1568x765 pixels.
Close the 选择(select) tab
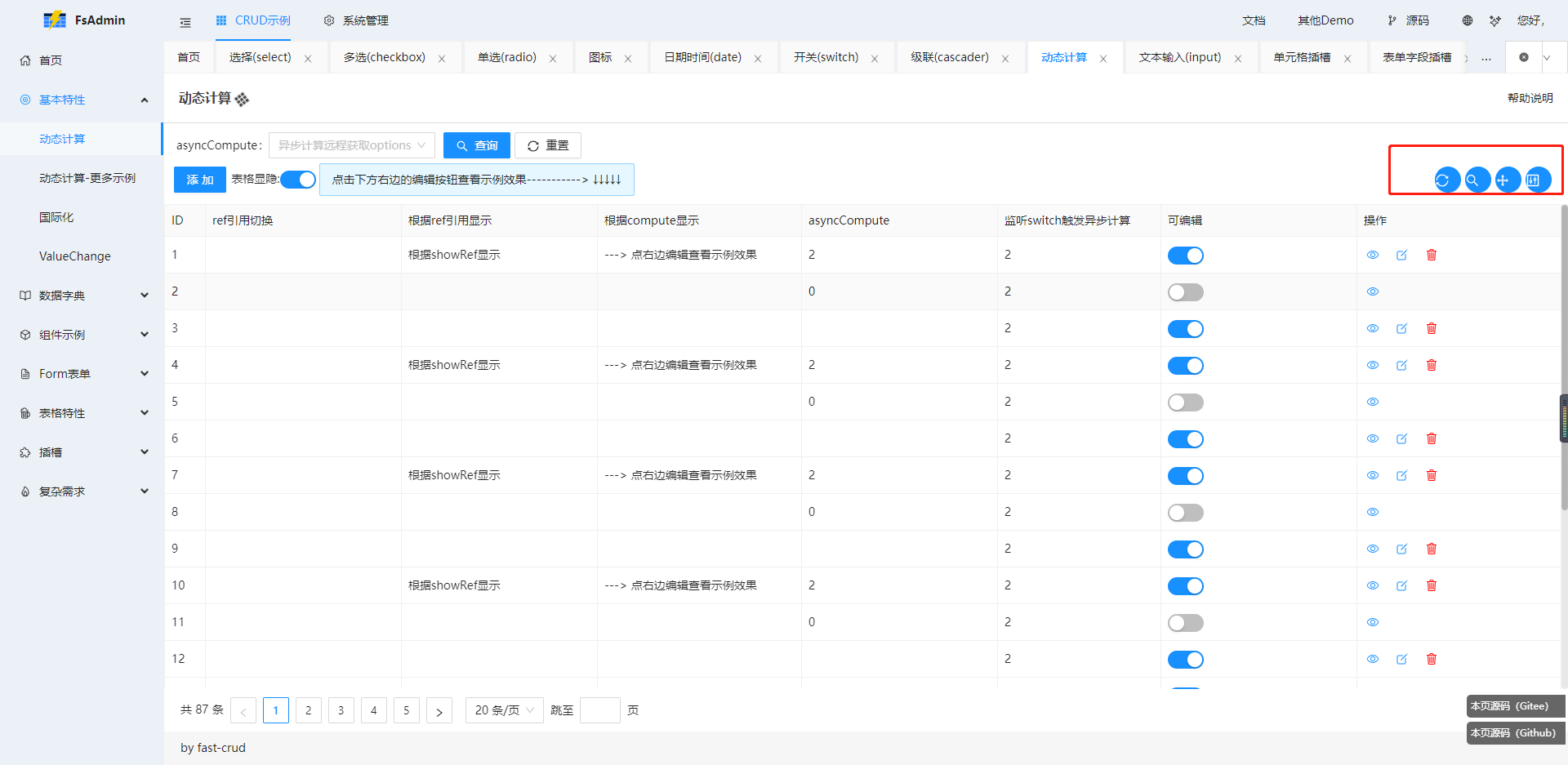click(308, 59)
